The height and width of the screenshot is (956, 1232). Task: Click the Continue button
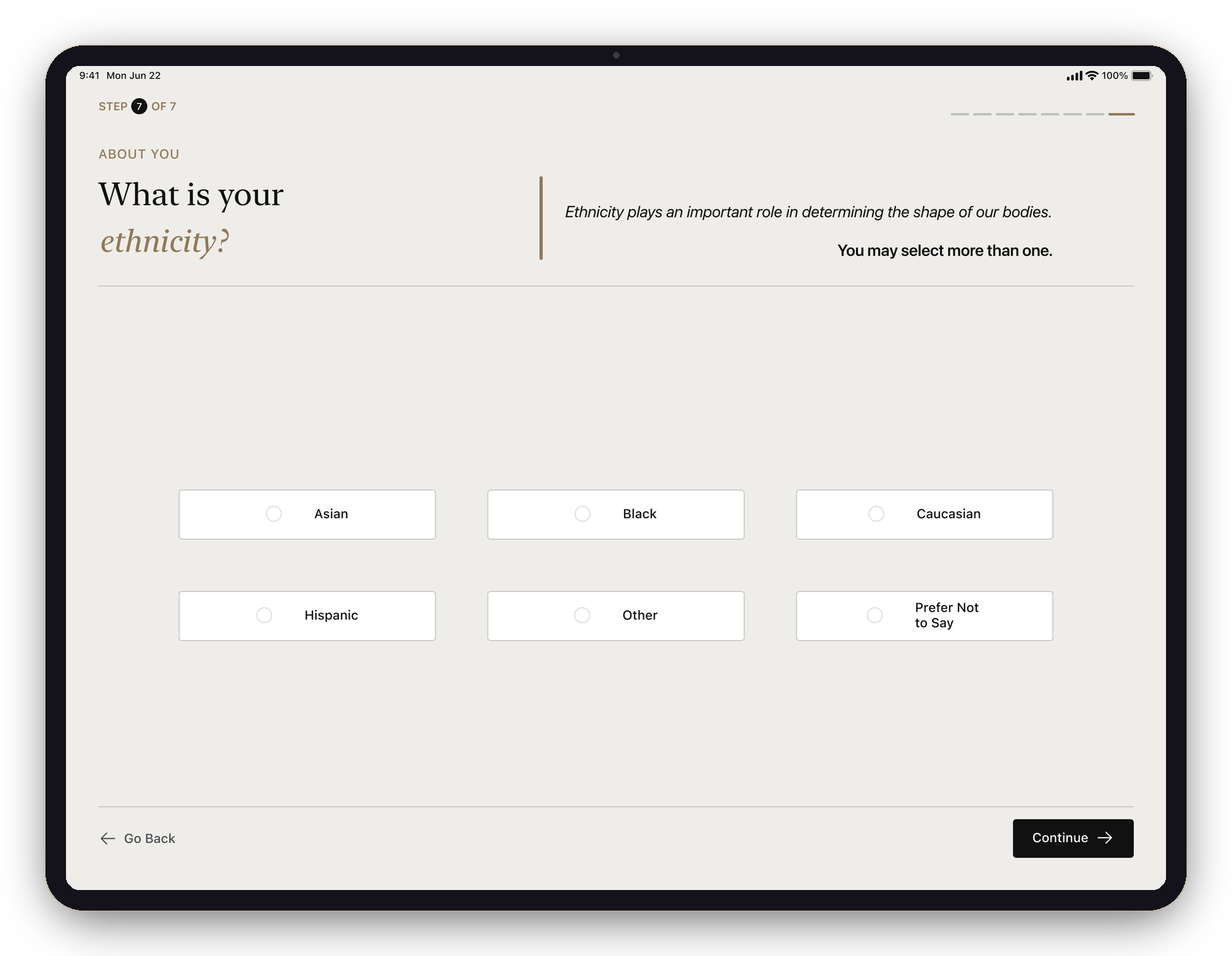(1073, 838)
